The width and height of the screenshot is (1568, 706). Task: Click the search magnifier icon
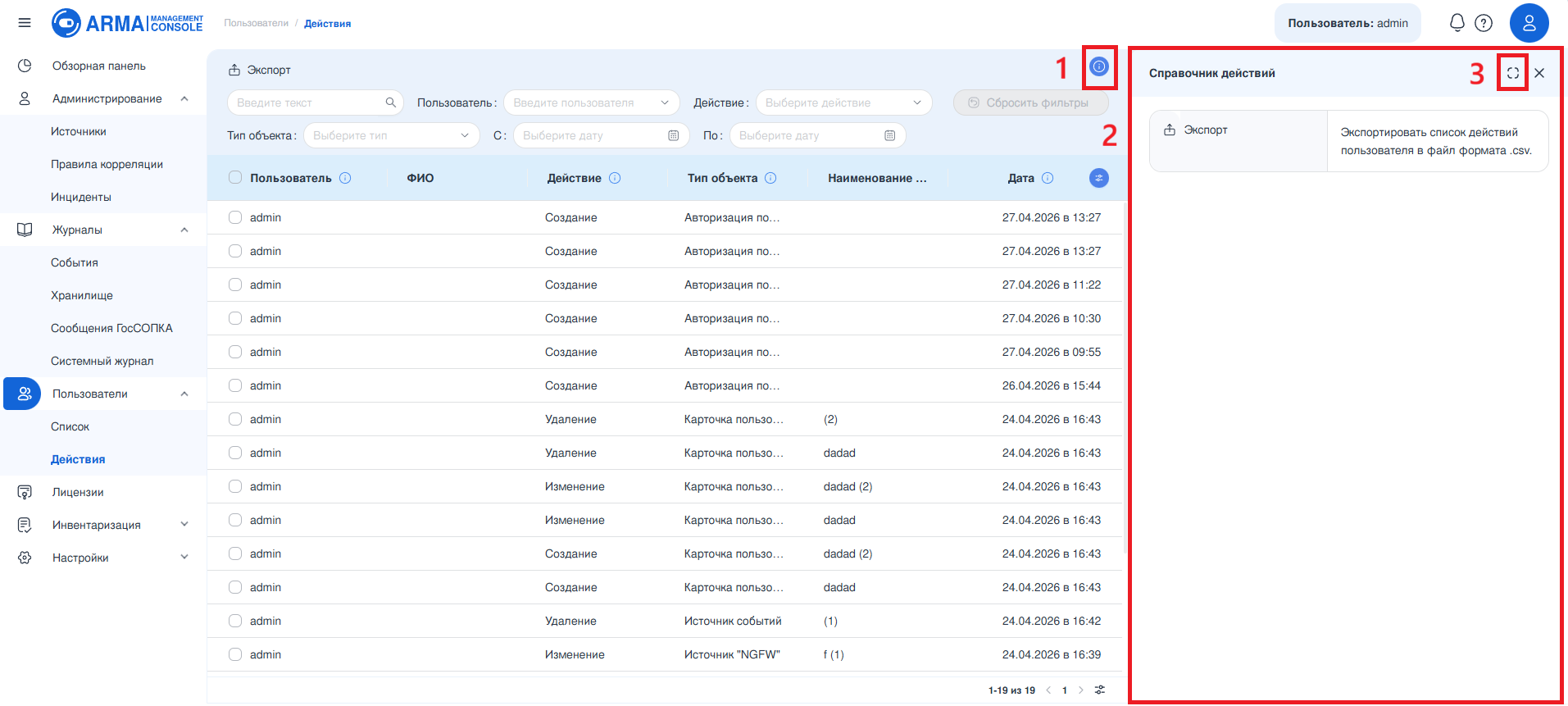pyautogui.click(x=391, y=102)
